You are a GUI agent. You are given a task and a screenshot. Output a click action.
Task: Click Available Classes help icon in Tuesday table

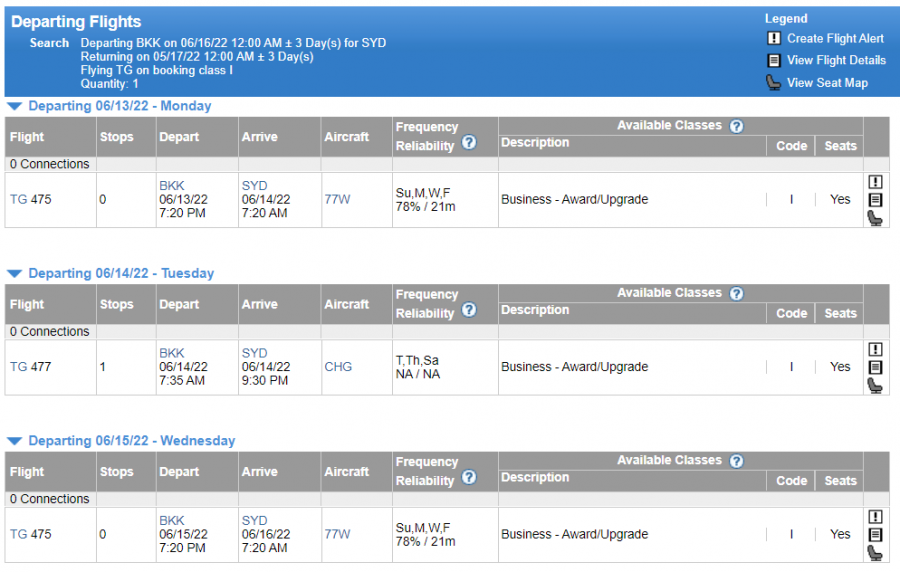pyautogui.click(x=736, y=294)
